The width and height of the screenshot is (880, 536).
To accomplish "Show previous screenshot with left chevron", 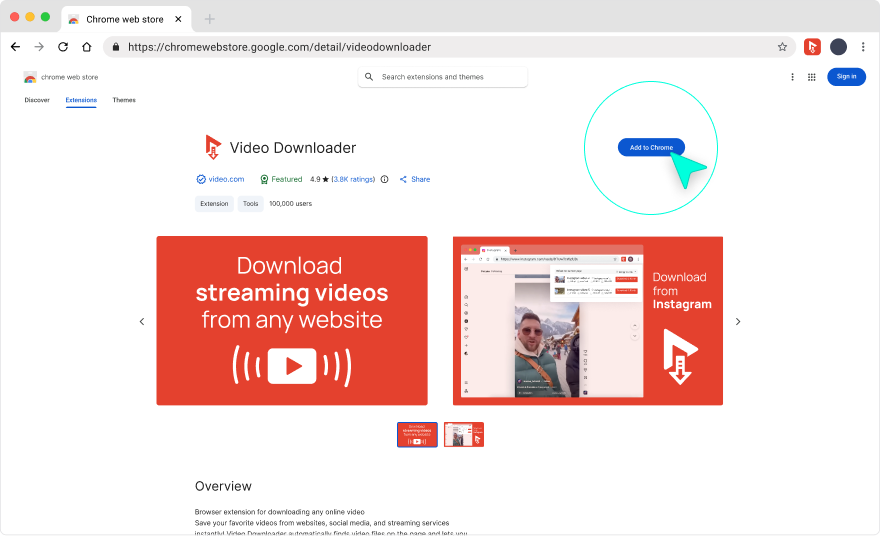I will click(142, 321).
